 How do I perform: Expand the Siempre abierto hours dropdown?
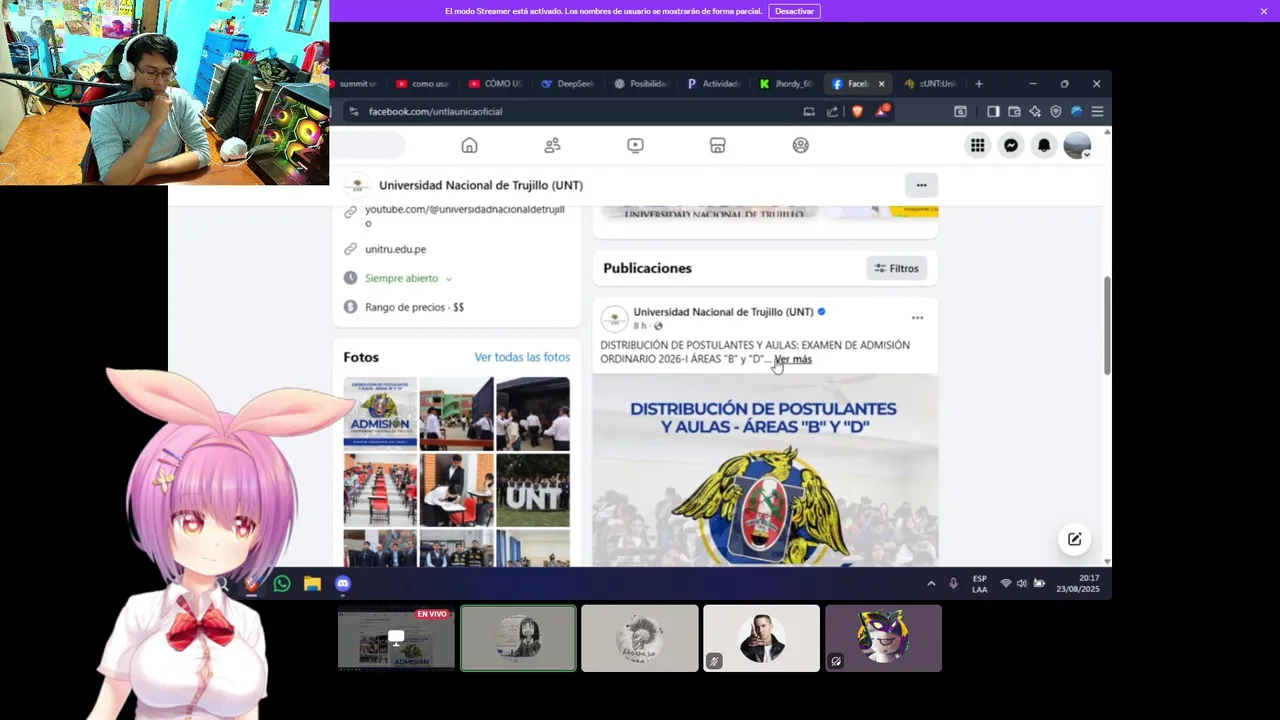448,279
